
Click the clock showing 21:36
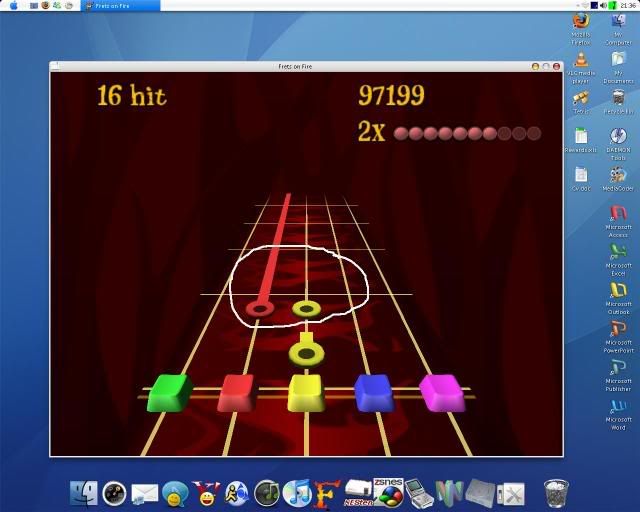click(628, 6)
